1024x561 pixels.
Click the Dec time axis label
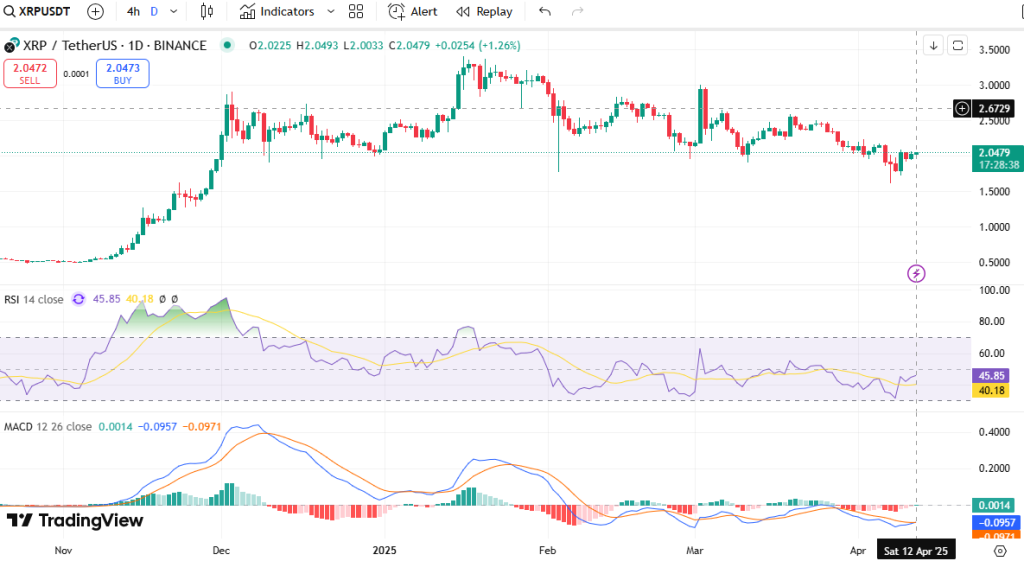[221, 550]
